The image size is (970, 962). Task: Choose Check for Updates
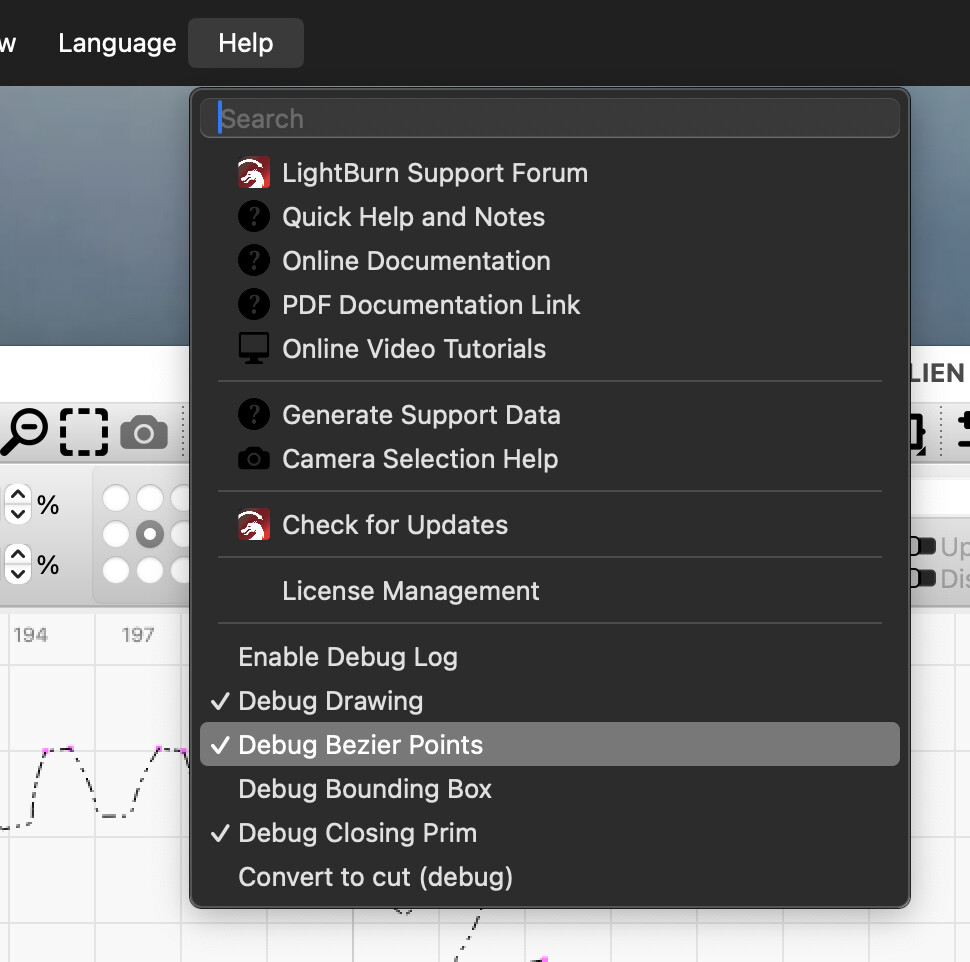(x=549, y=525)
